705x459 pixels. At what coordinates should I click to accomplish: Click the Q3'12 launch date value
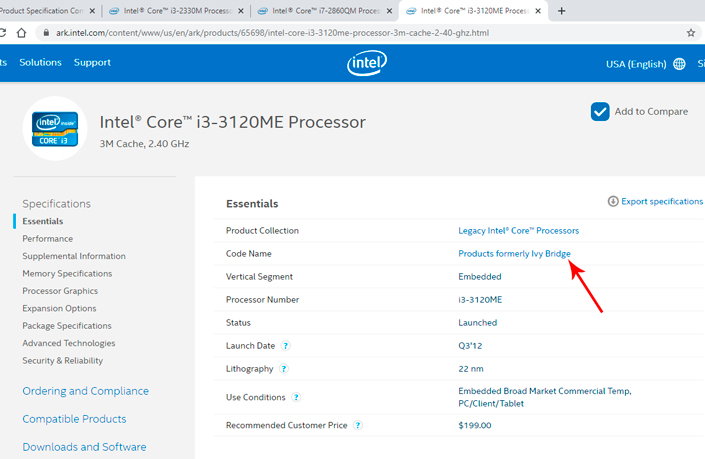pyautogui.click(x=470, y=346)
